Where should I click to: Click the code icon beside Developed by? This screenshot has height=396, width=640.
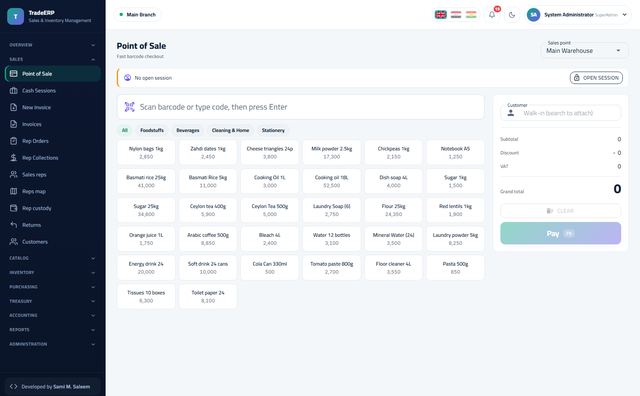[13, 386]
